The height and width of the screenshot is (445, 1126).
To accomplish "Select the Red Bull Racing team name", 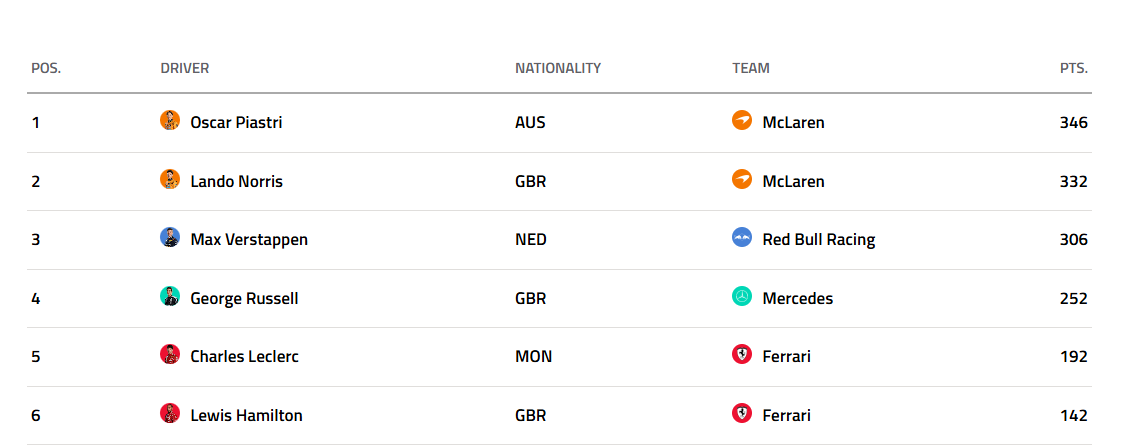I will (x=819, y=240).
